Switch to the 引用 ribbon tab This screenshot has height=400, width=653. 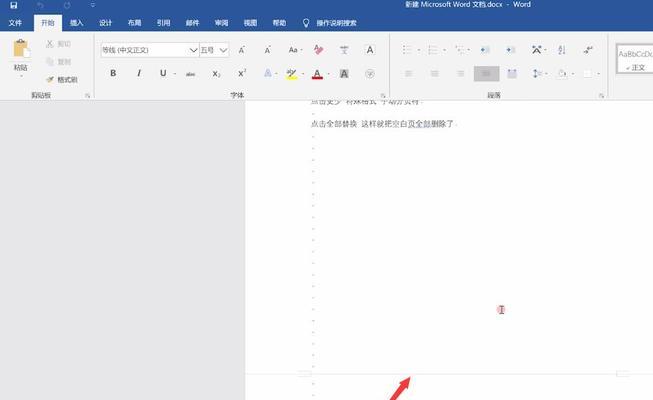pos(163,23)
